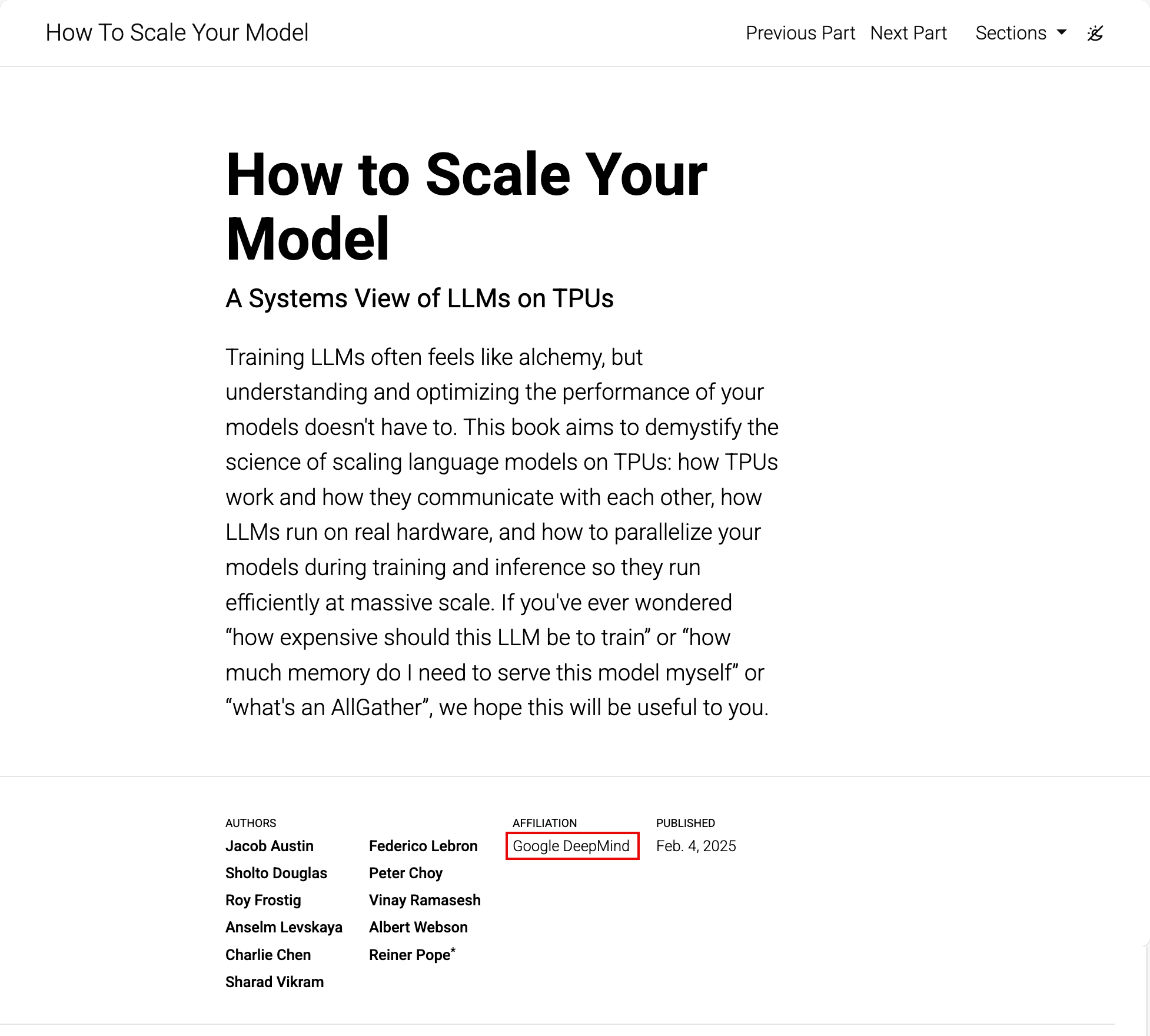
Task: Open the Sections dropdown menu
Action: point(1021,33)
